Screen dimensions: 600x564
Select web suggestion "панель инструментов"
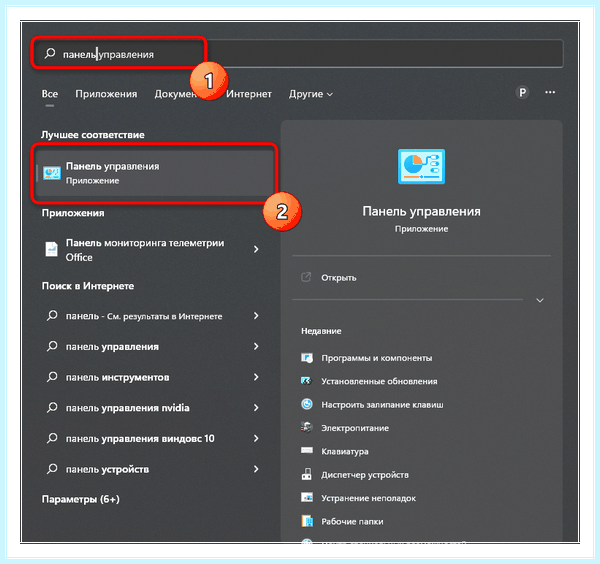point(152,377)
